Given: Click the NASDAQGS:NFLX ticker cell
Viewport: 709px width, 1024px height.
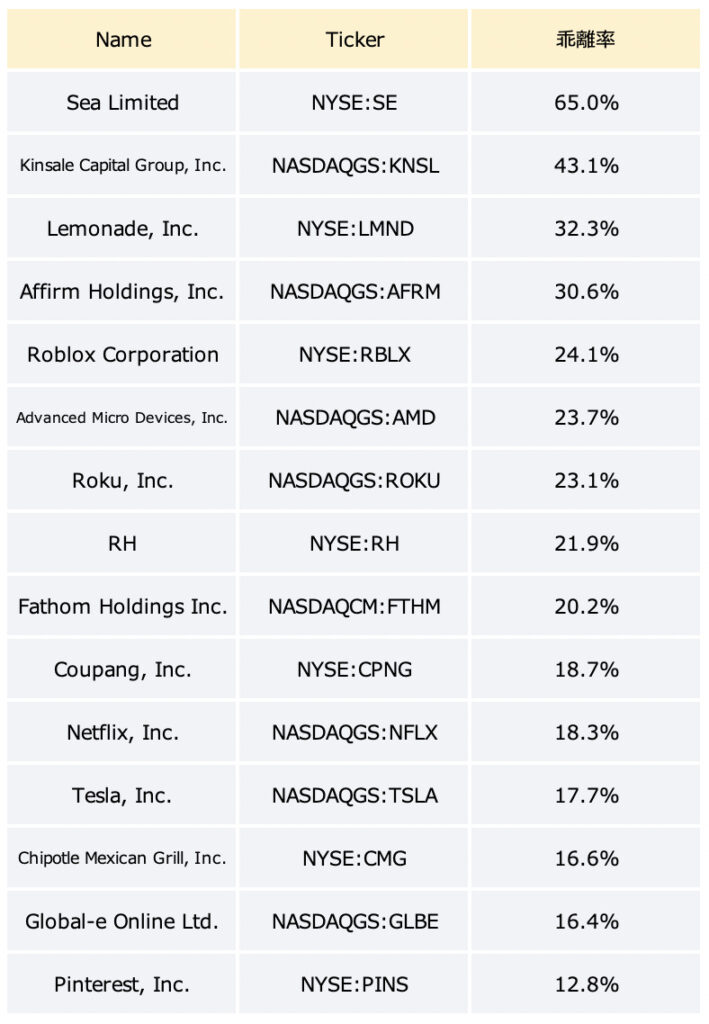Looking at the screenshot, I should (x=354, y=733).
